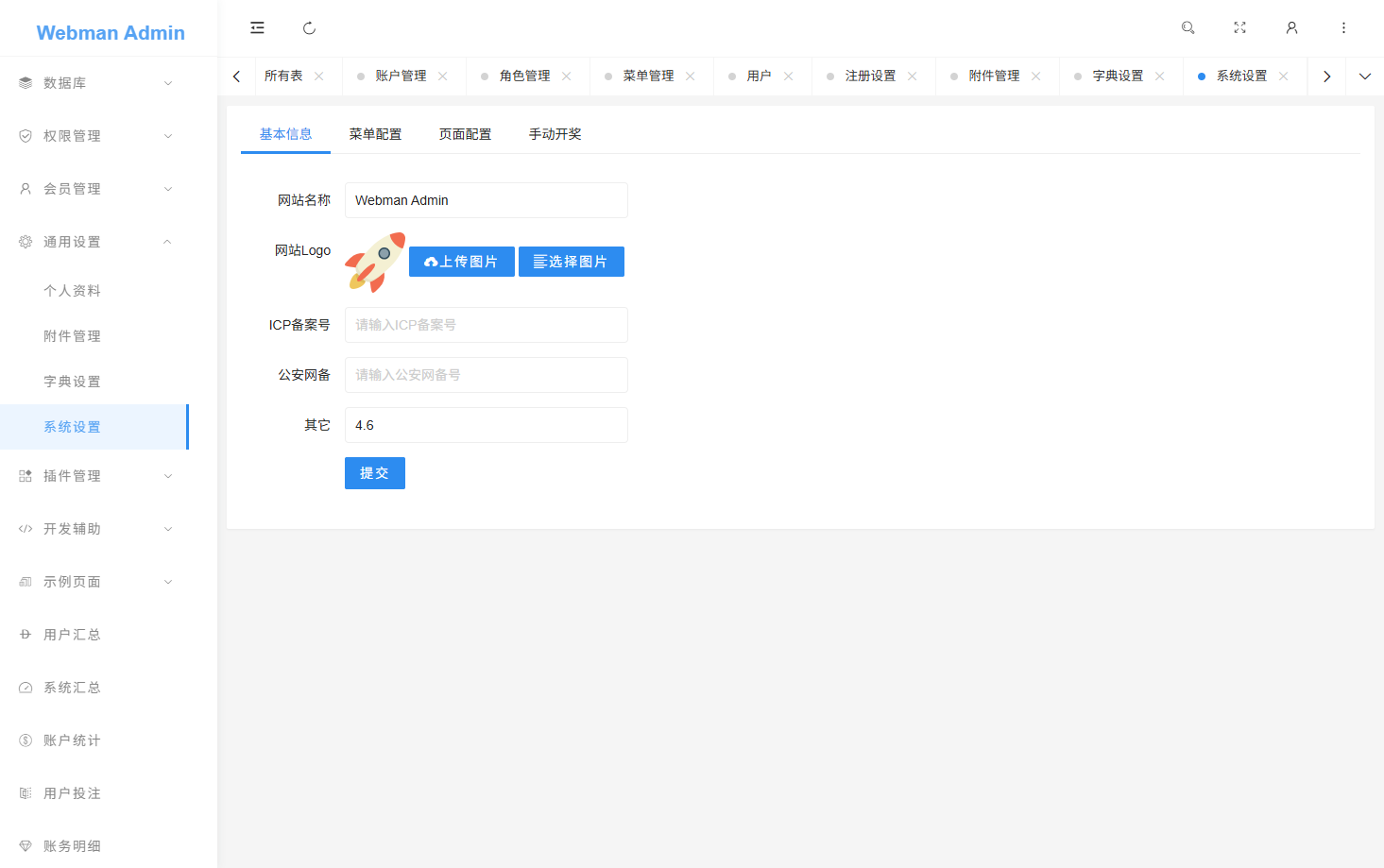Close the 用户 tab
This screenshot has width=1384, height=868.
(x=788, y=76)
